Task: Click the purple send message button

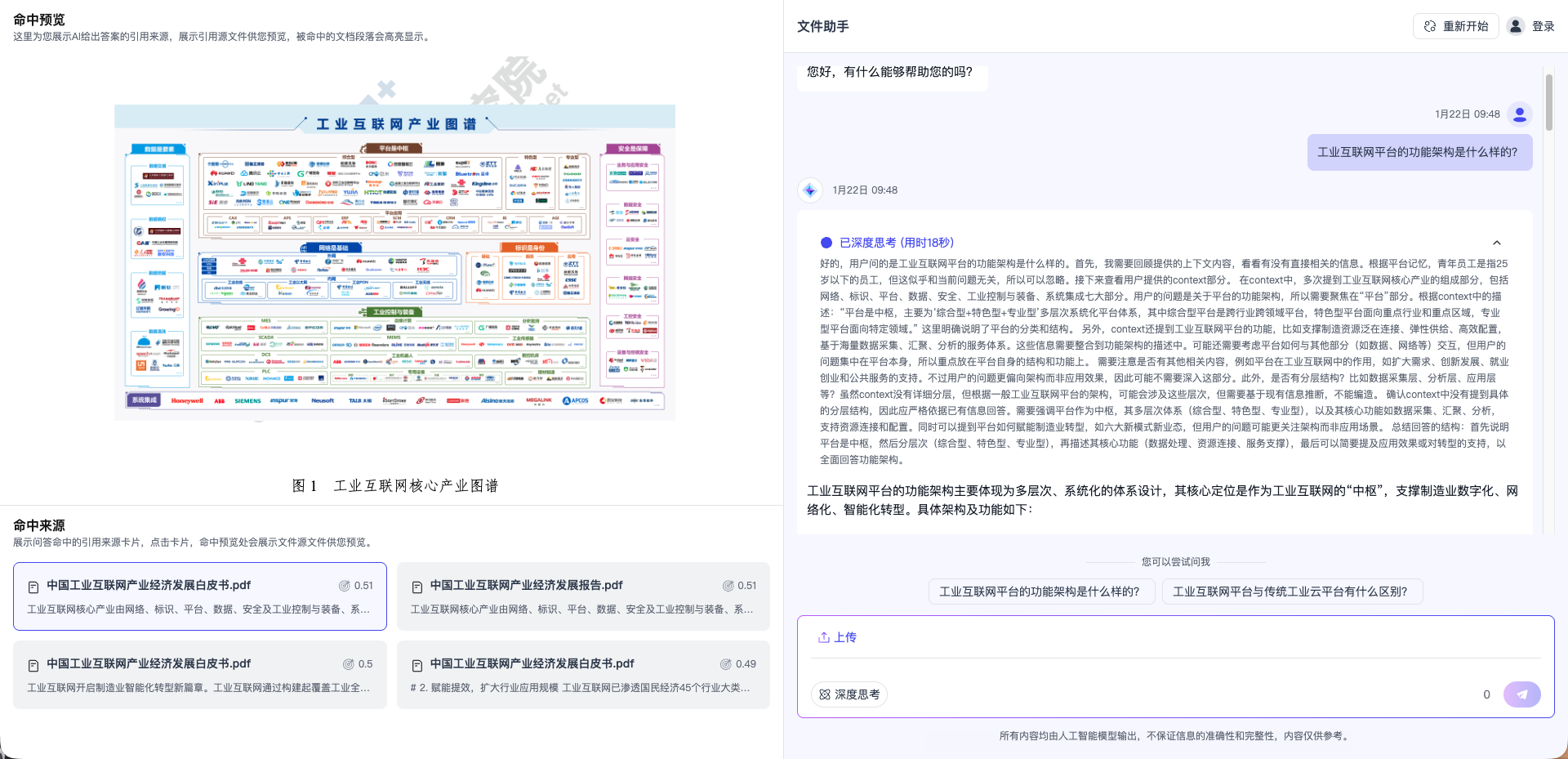Action: (1521, 694)
